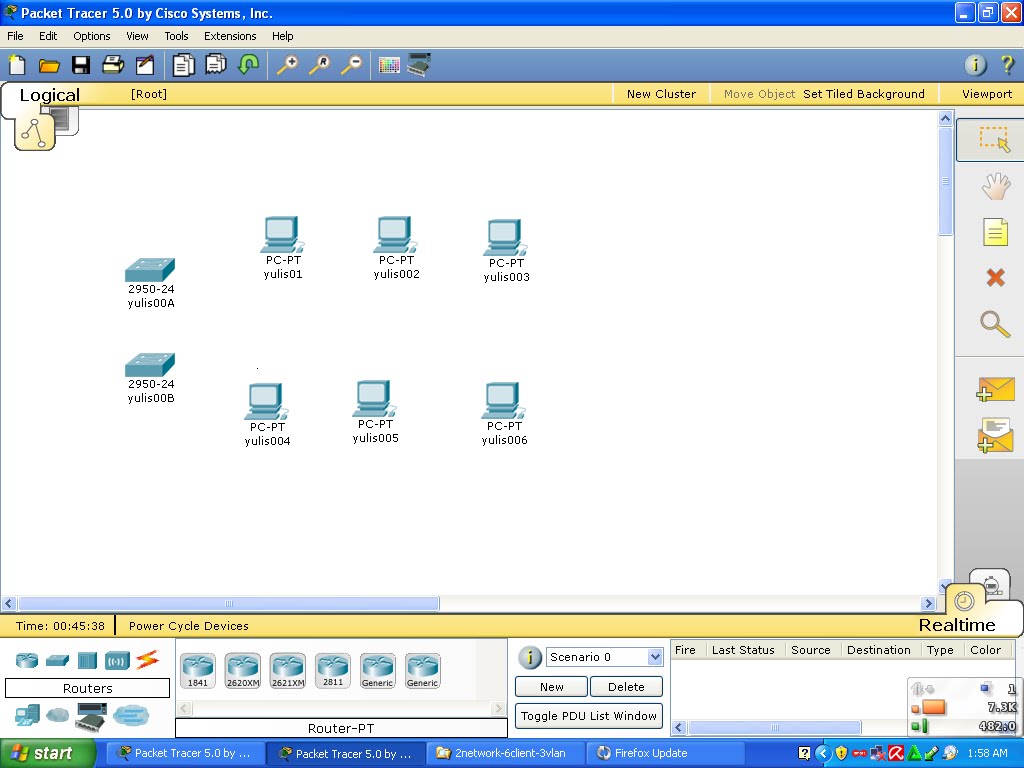The image size is (1024, 768).
Task: Select the Routers category icon
Action: 27,660
